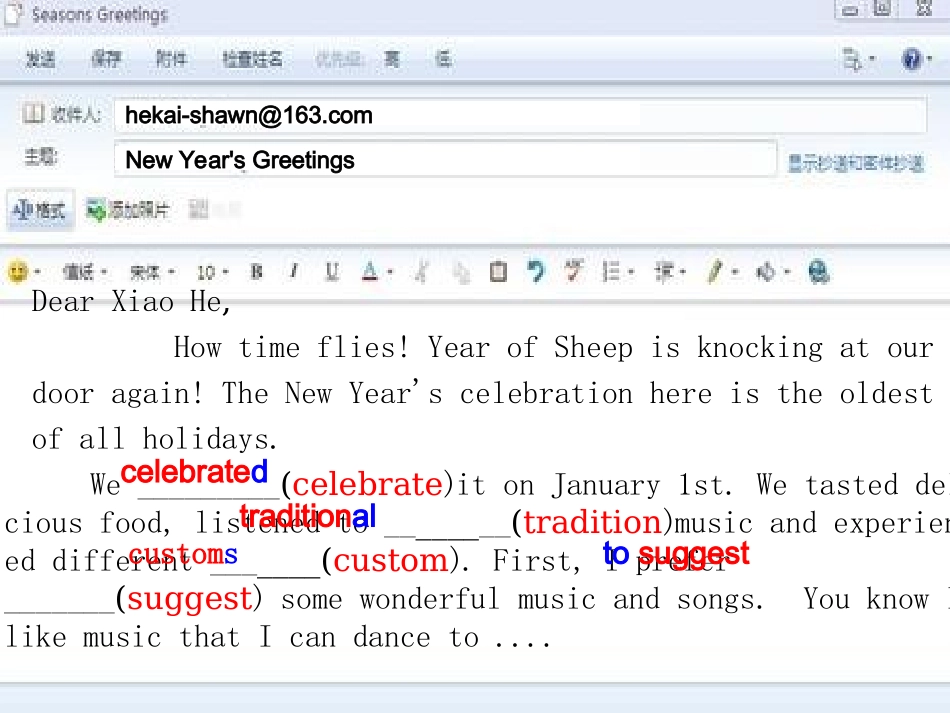Open the Seasons Greetings window document icon

[13, 13]
